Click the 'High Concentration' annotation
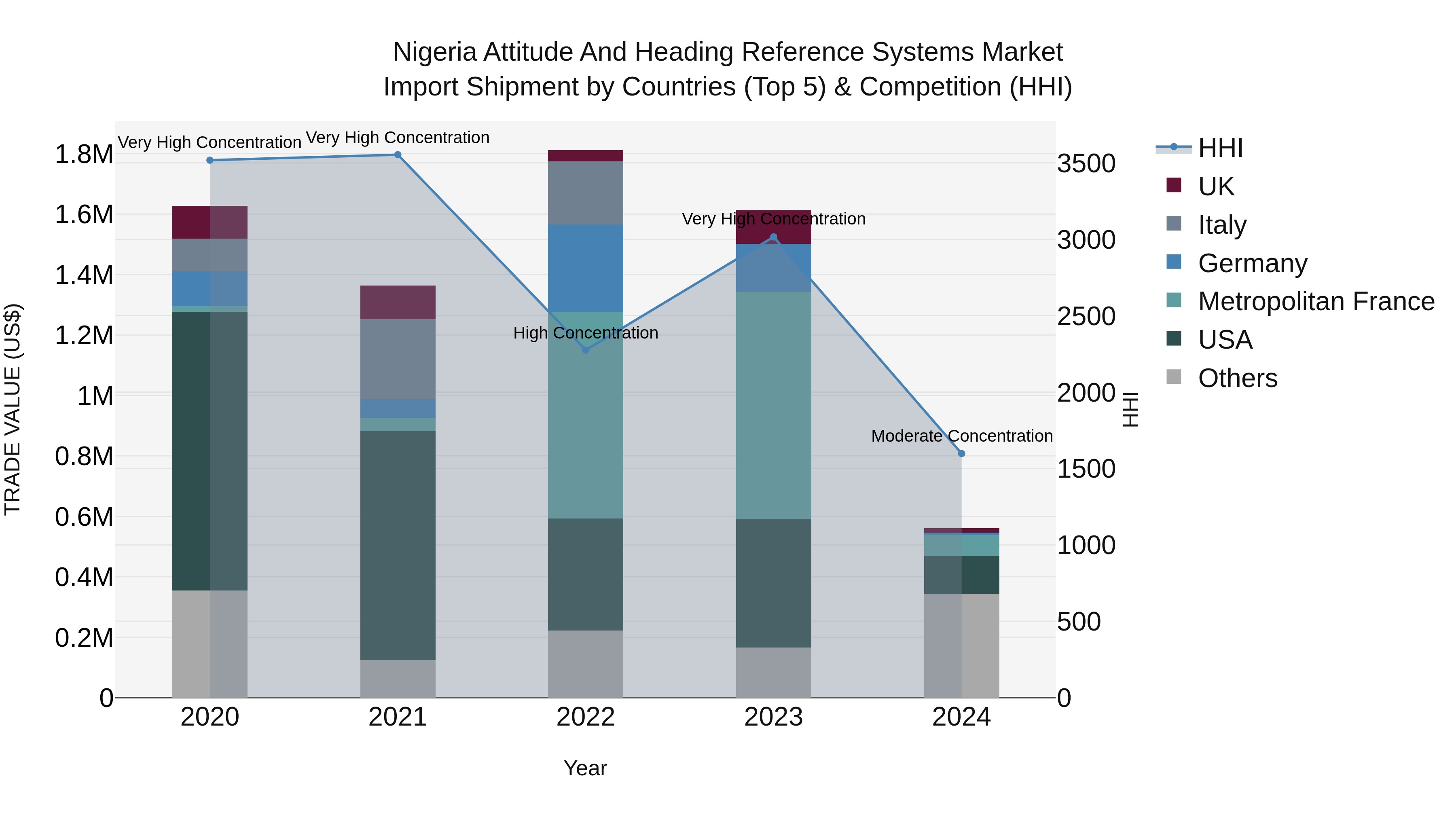 (586, 333)
